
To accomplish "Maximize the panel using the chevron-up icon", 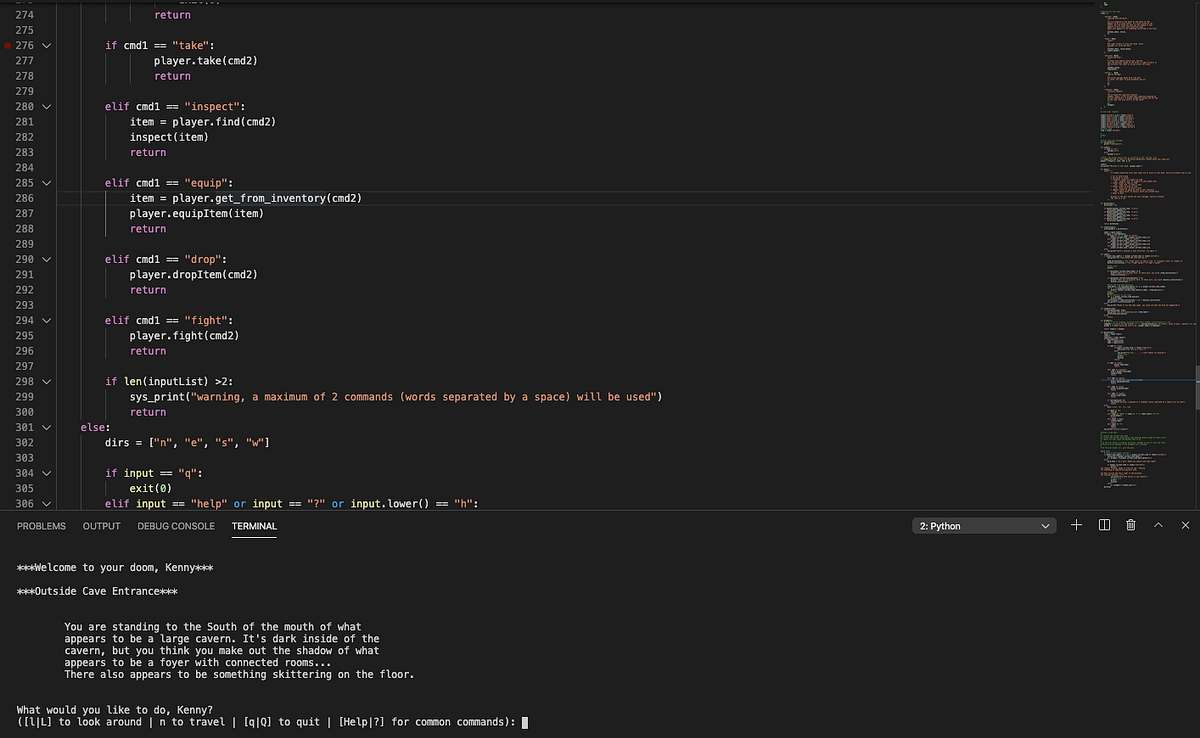I will [1158, 524].
